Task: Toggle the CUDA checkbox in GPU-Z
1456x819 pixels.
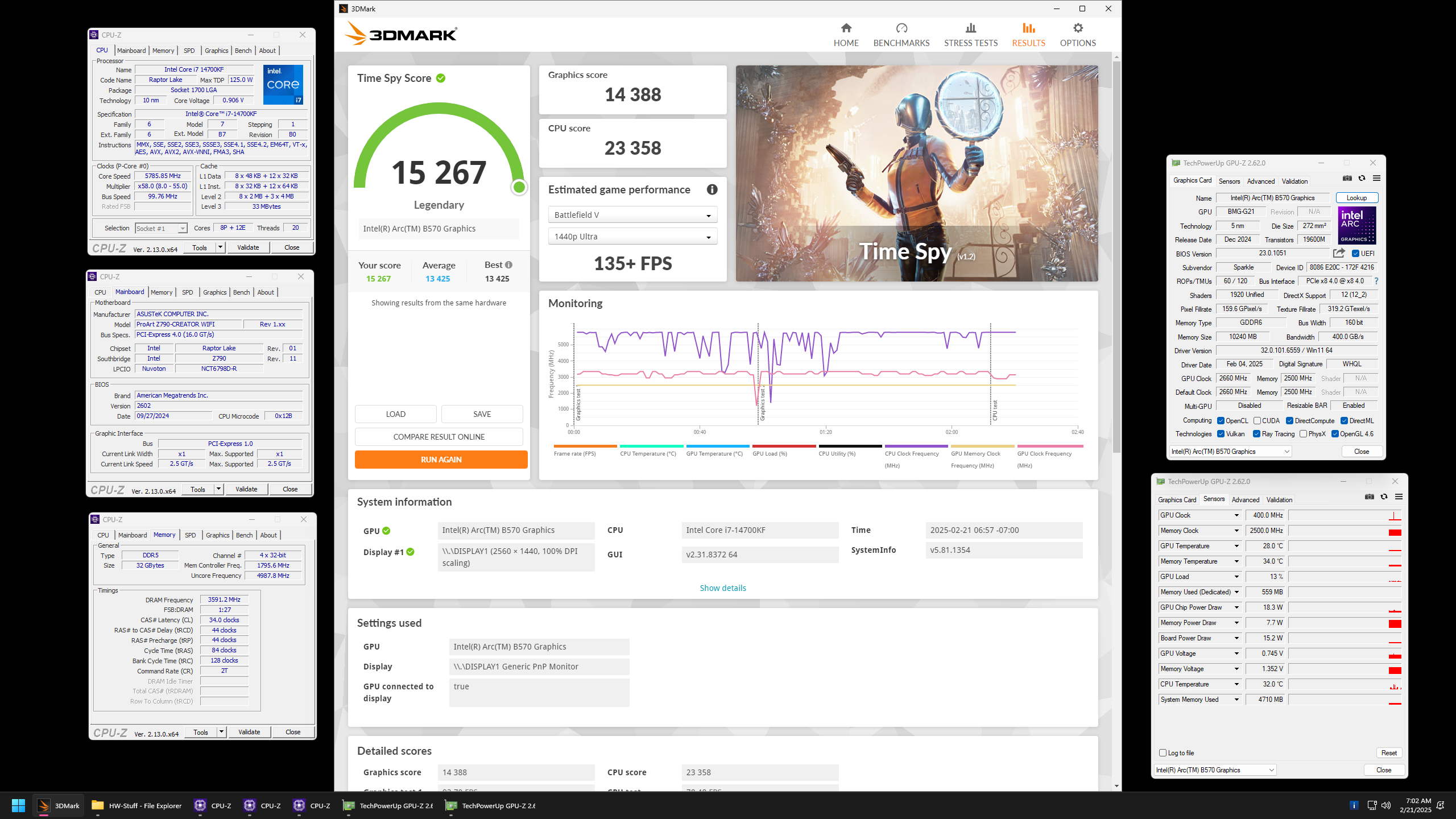Action: click(x=1257, y=421)
